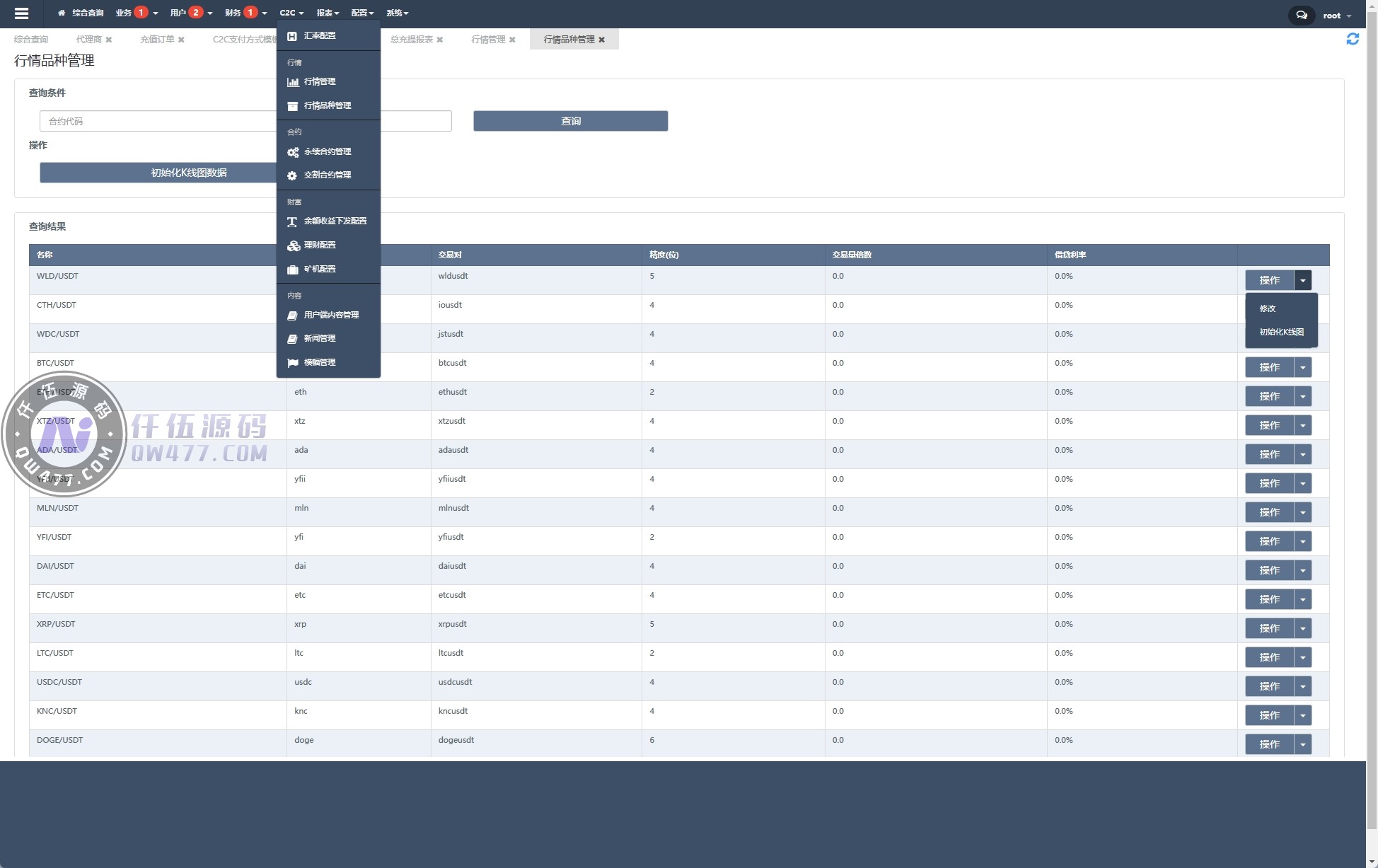This screenshot has height=868, width=1378.
Task: Open the root user dropdown
Action: tap(1337, 16)
